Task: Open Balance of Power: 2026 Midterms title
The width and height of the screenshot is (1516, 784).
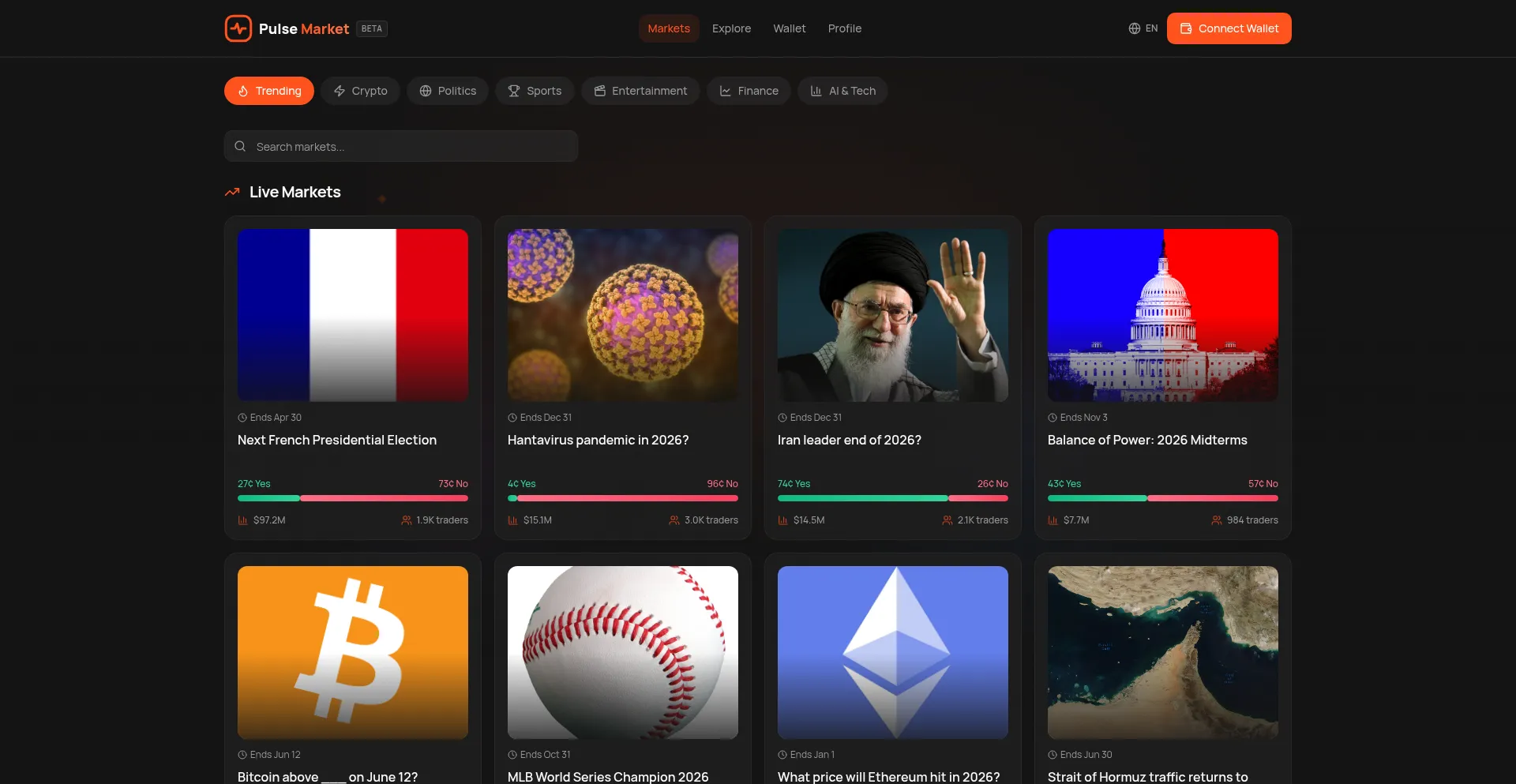Action: point(1147,440)
